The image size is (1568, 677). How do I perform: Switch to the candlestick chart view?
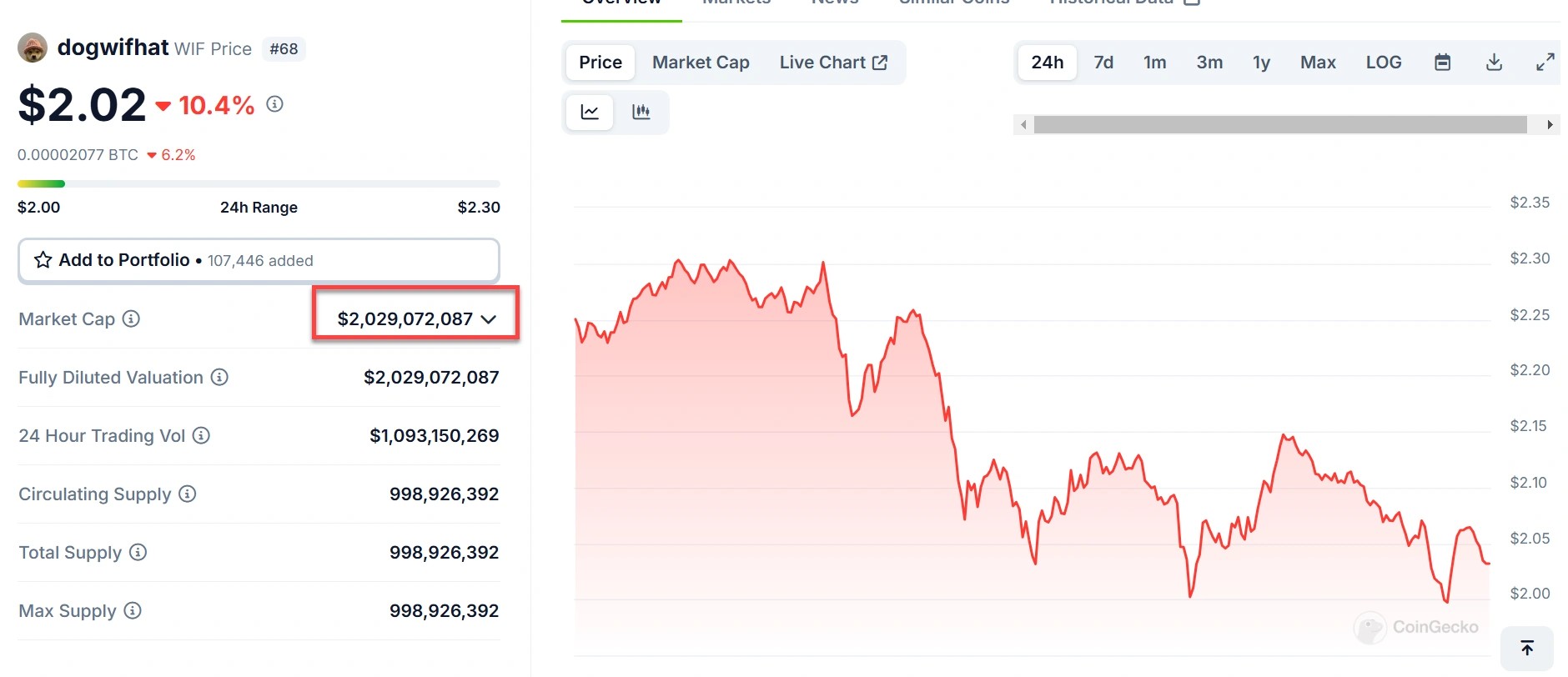[641, 112]
